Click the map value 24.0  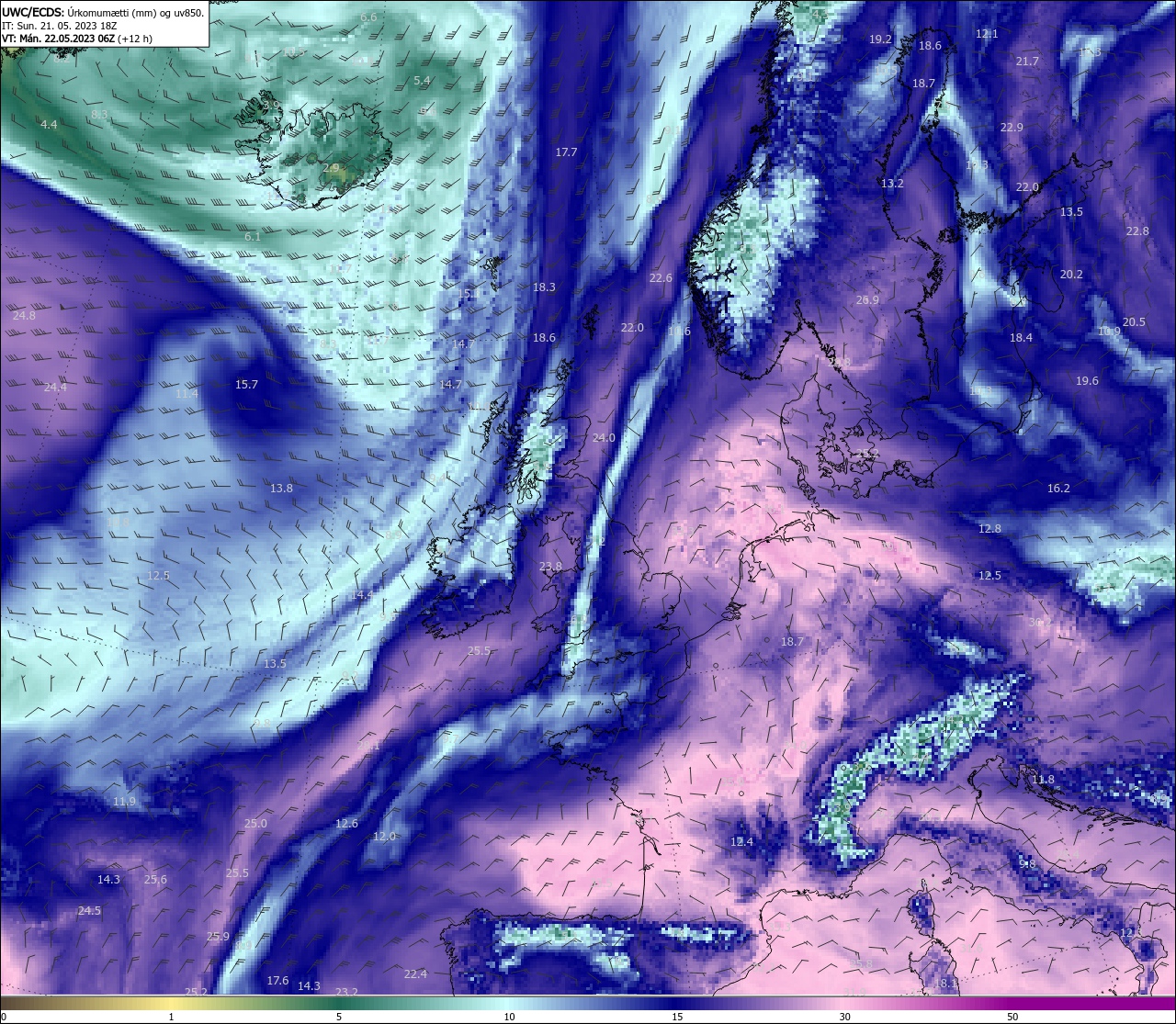click(x=604, y=438)
